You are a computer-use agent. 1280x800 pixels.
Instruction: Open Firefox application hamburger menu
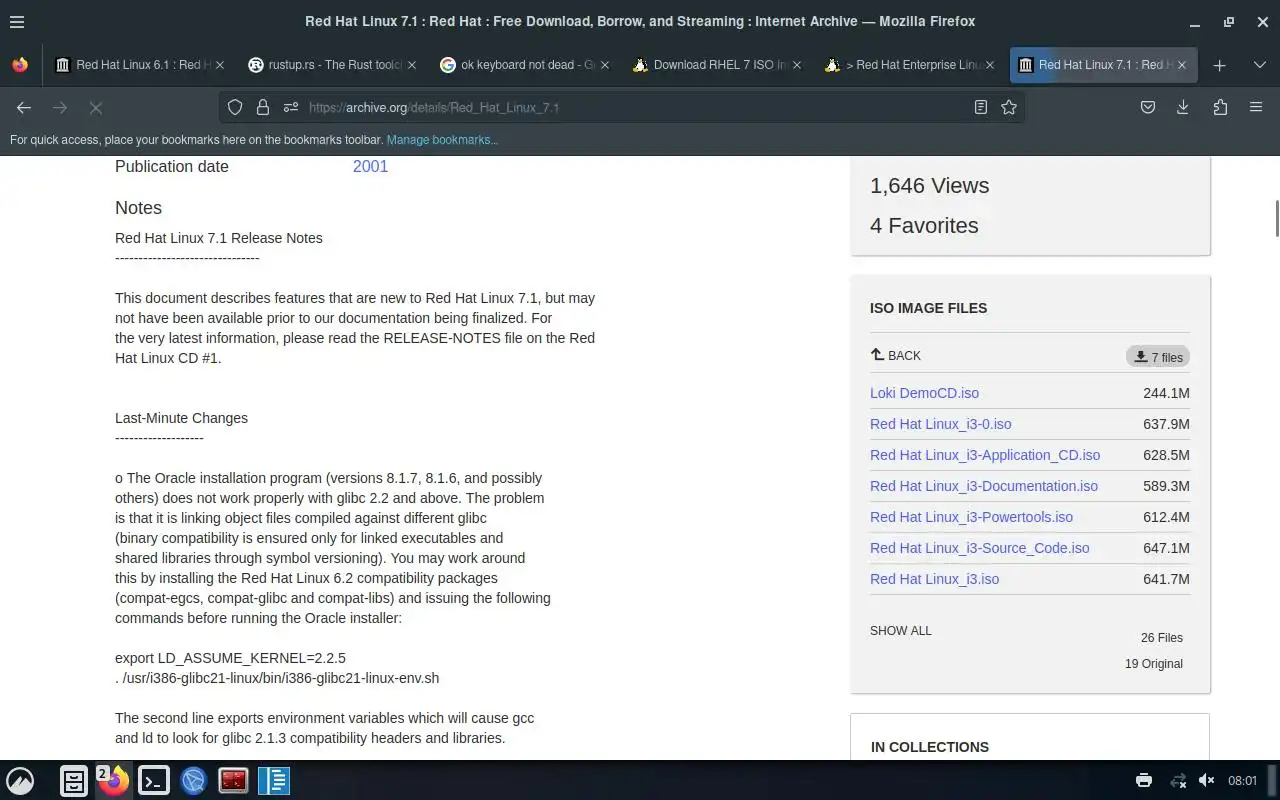click(x=1256, y=107)
